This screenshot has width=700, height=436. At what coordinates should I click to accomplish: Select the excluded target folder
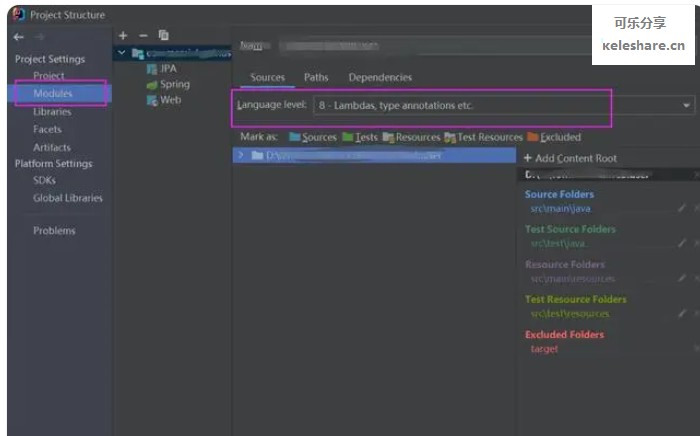tap(544, 349)
